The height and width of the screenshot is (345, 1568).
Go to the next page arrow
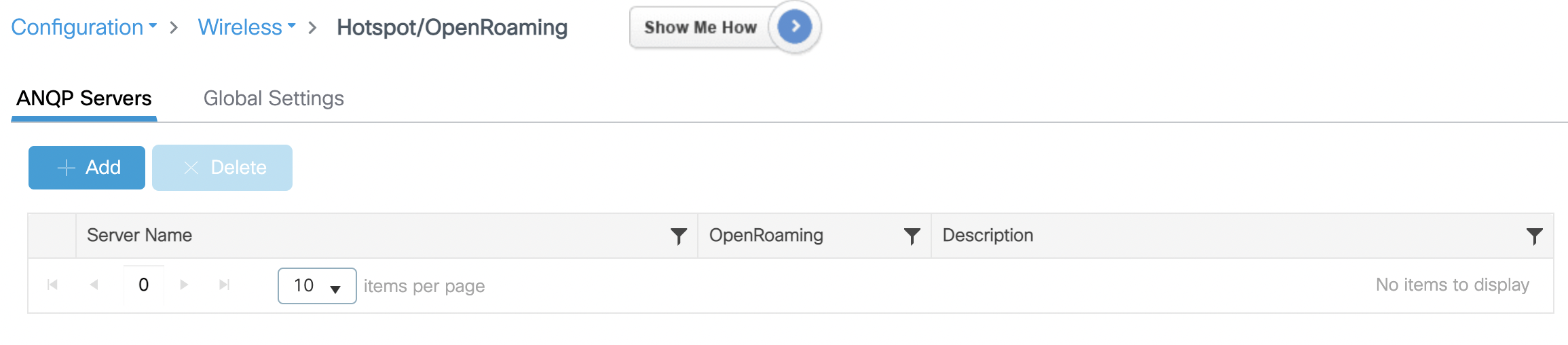coord(184,285)
